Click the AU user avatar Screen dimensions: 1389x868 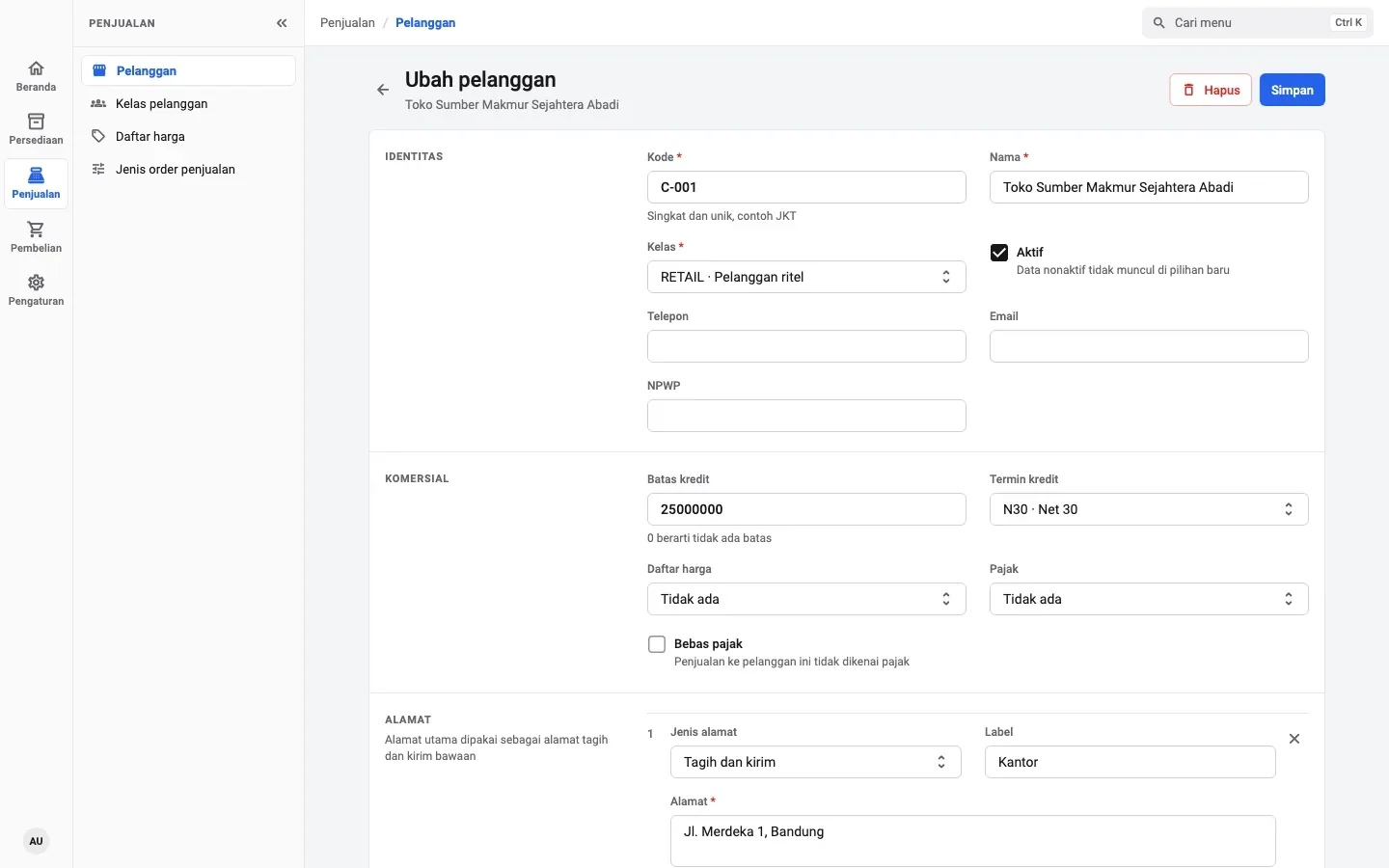pyautogui.click(x=36, y=841)
